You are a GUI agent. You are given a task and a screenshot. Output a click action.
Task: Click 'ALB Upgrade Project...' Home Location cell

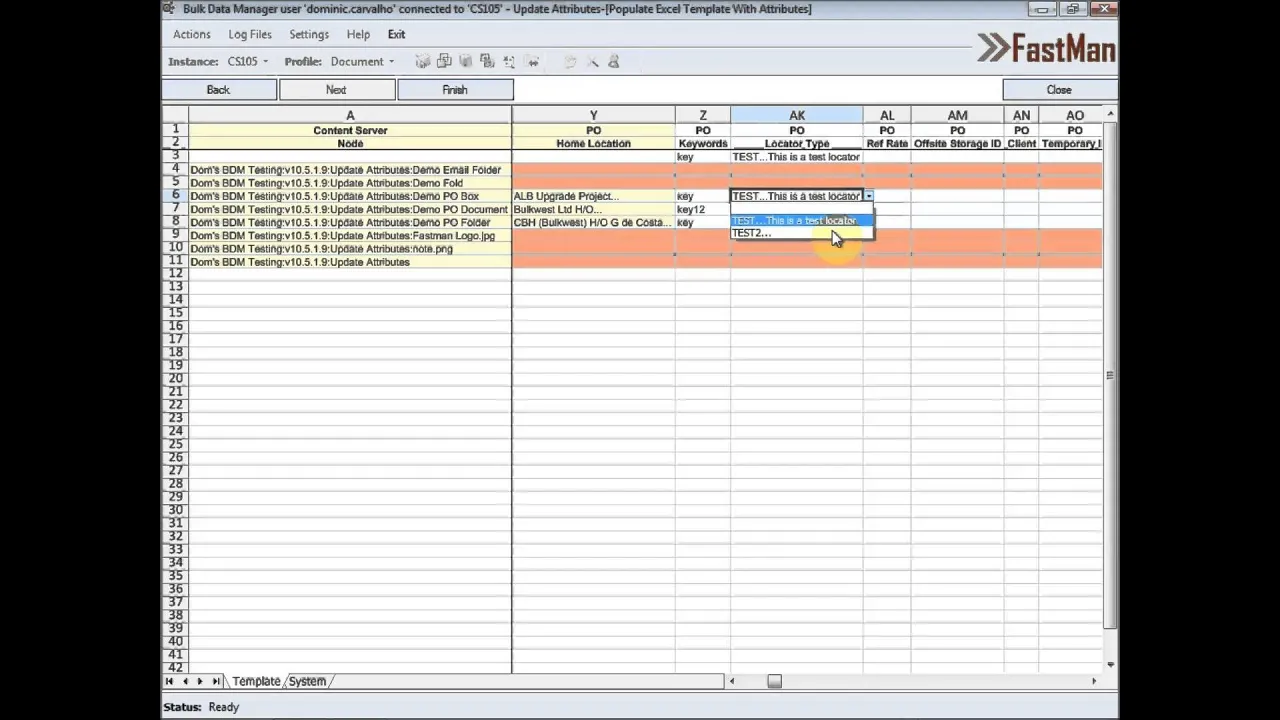(593, 196)
